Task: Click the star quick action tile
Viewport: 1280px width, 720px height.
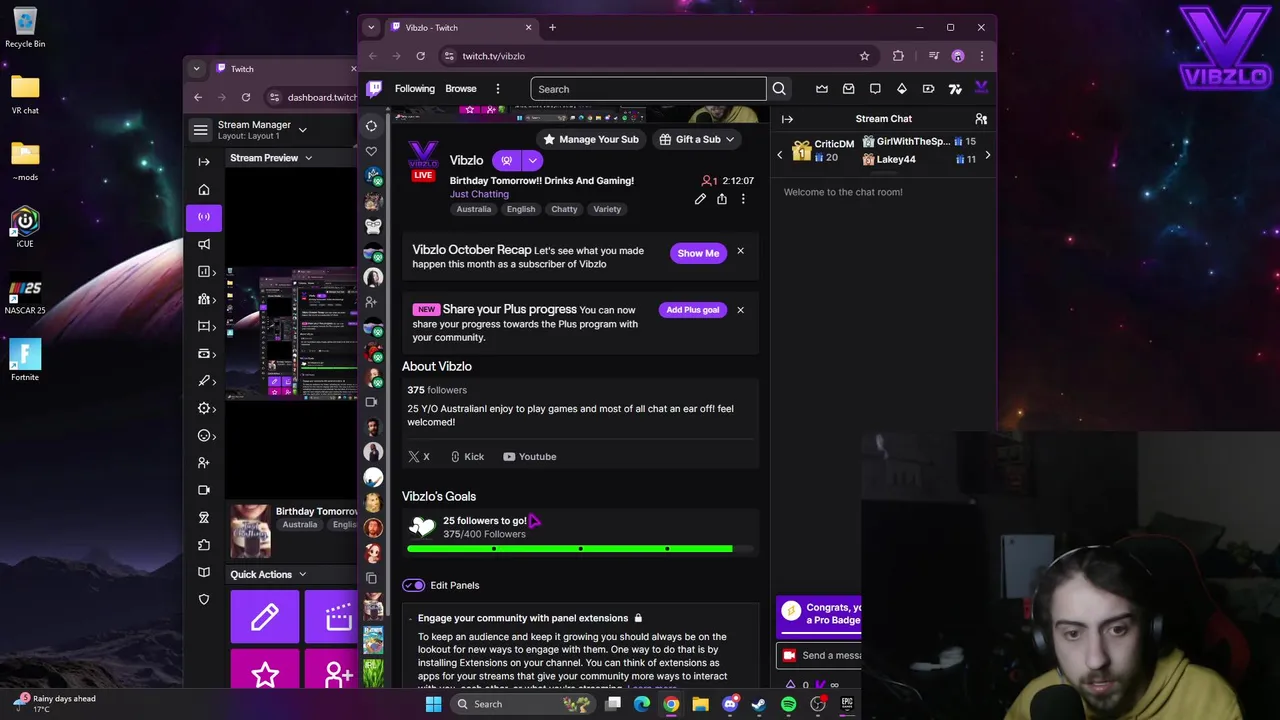Action: 265,669
